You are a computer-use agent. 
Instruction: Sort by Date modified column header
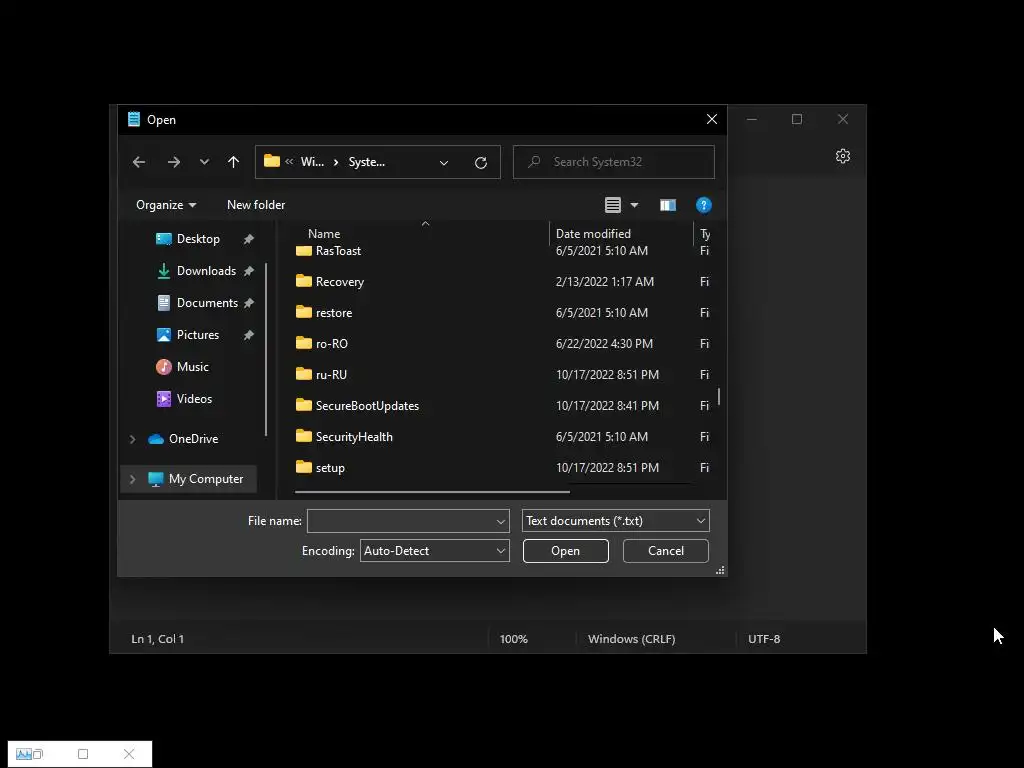tap(593, 234)
